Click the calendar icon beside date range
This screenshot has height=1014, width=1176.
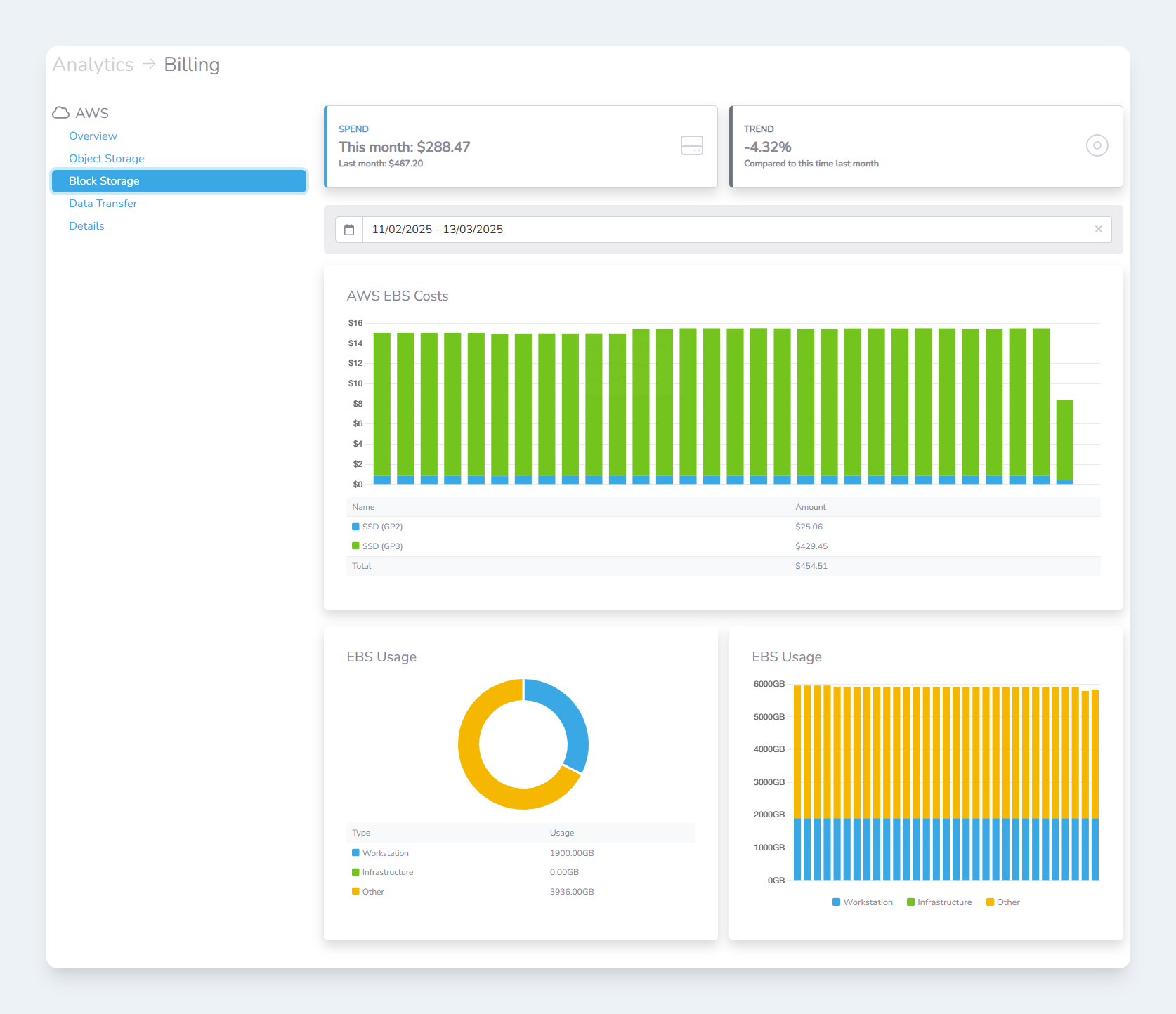[x=349, y=230]
